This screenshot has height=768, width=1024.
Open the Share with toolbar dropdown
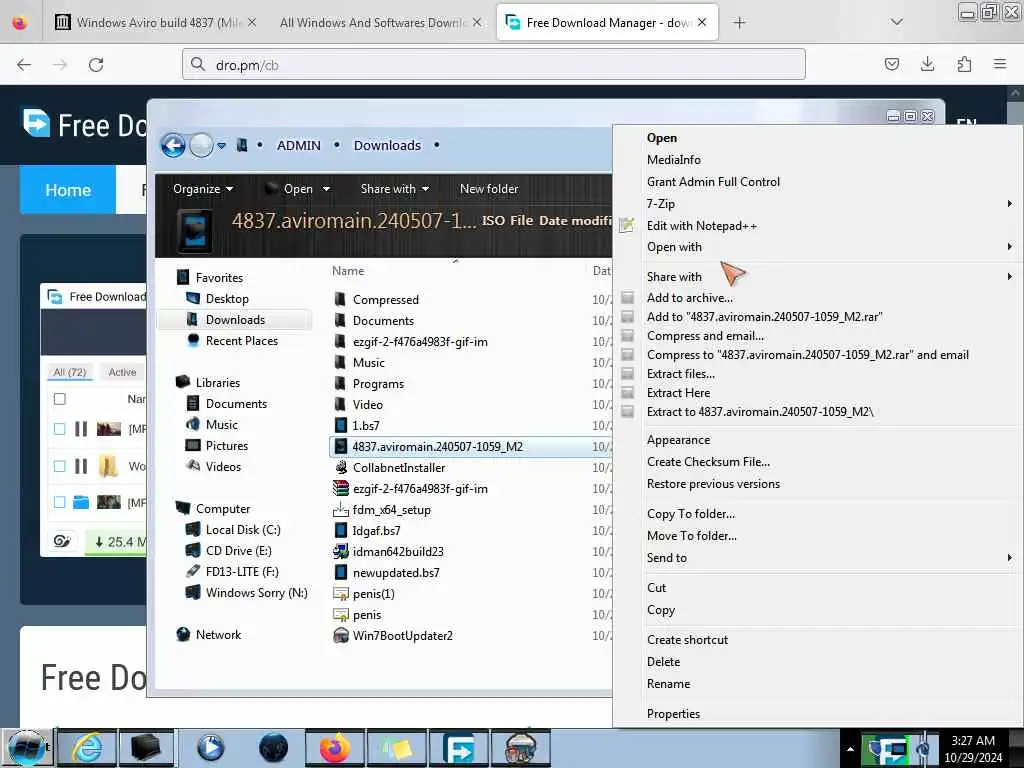point(394,189)
